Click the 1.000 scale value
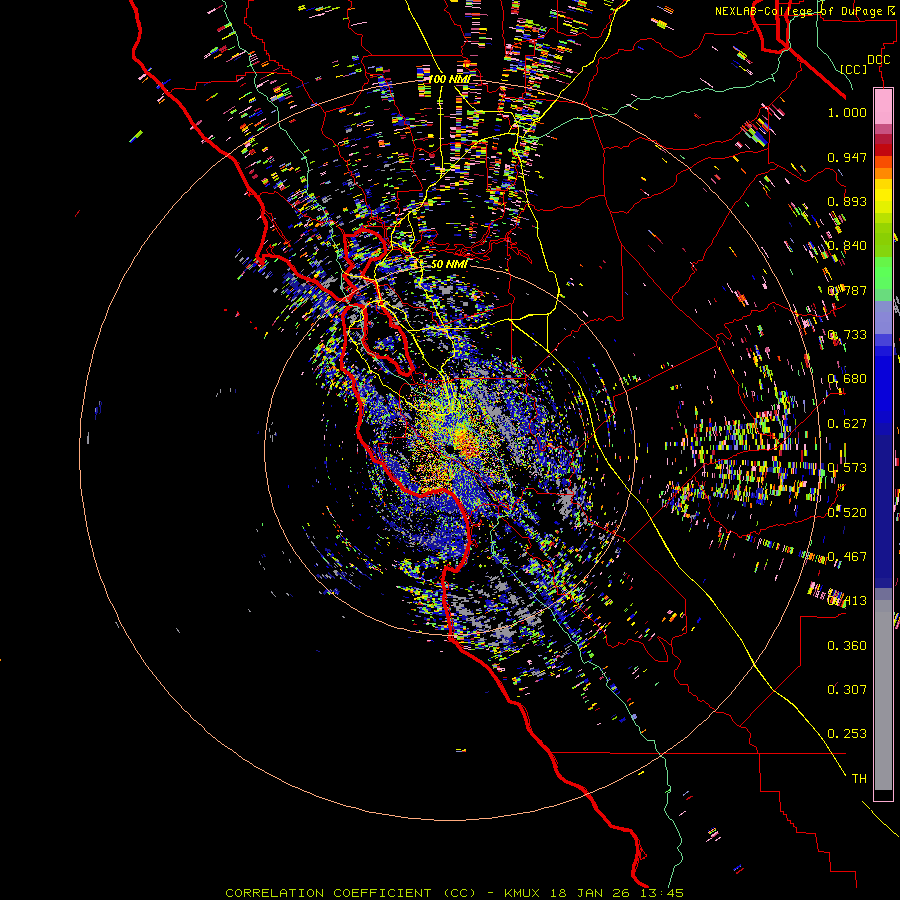The image size is (900, 900). coord(847,112)
